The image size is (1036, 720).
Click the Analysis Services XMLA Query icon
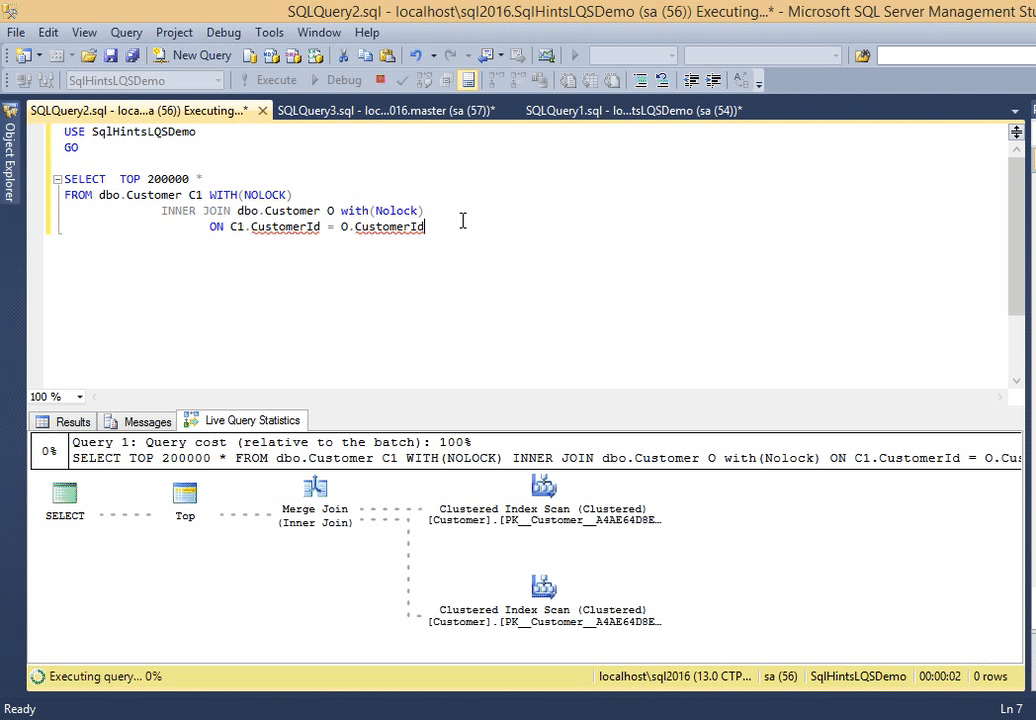(315, 55)
